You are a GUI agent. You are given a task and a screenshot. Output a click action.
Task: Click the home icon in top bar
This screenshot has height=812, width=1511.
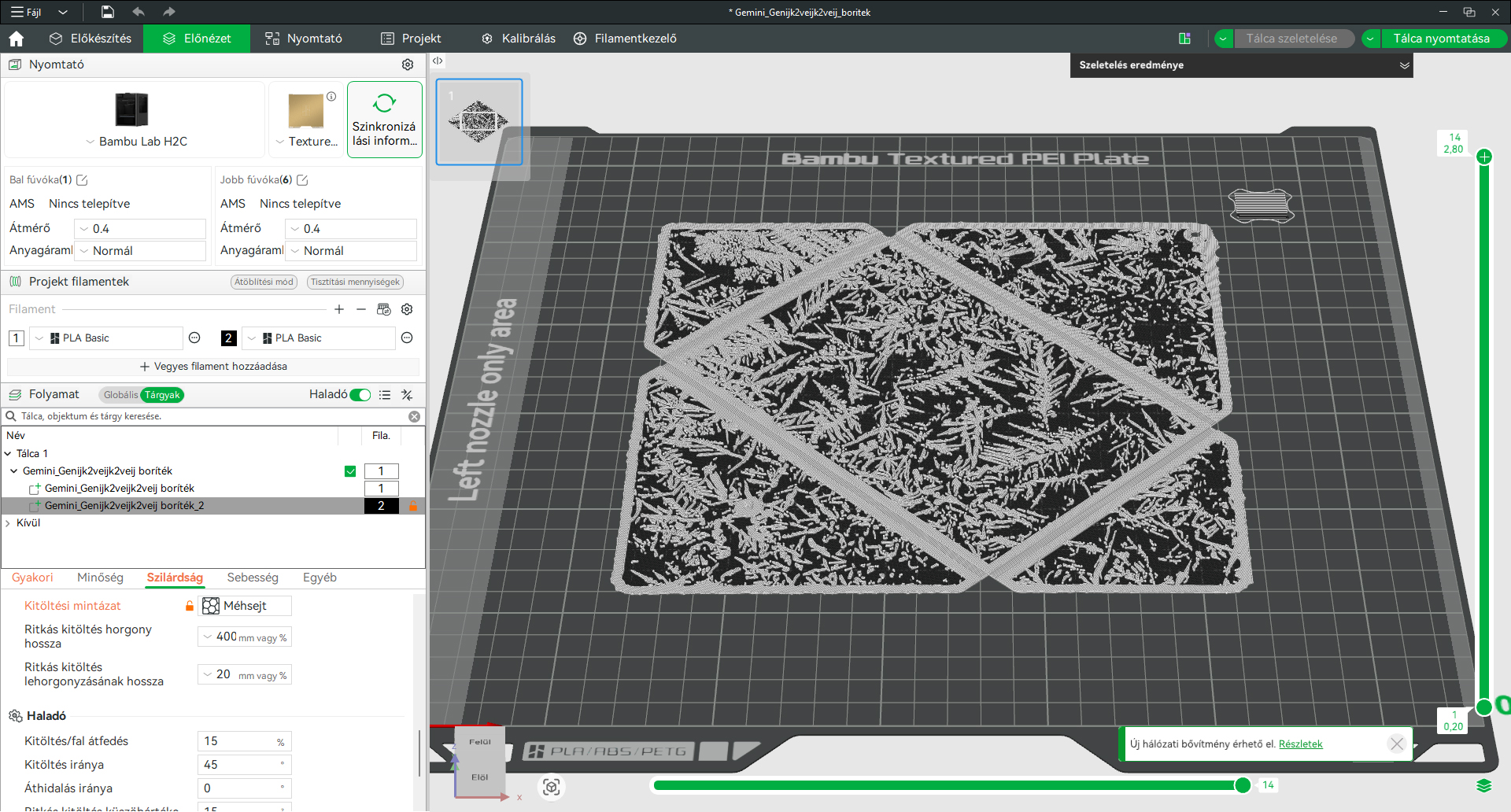(x=16, y=39)
